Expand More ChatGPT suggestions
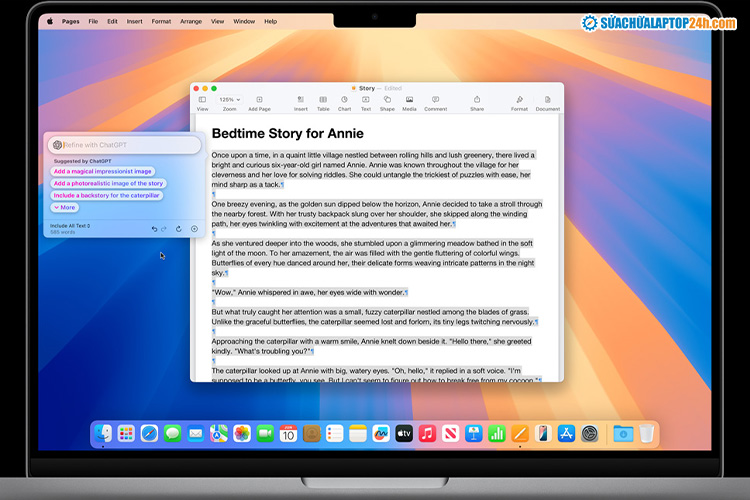750x500 pixels. tap(64, 208)
